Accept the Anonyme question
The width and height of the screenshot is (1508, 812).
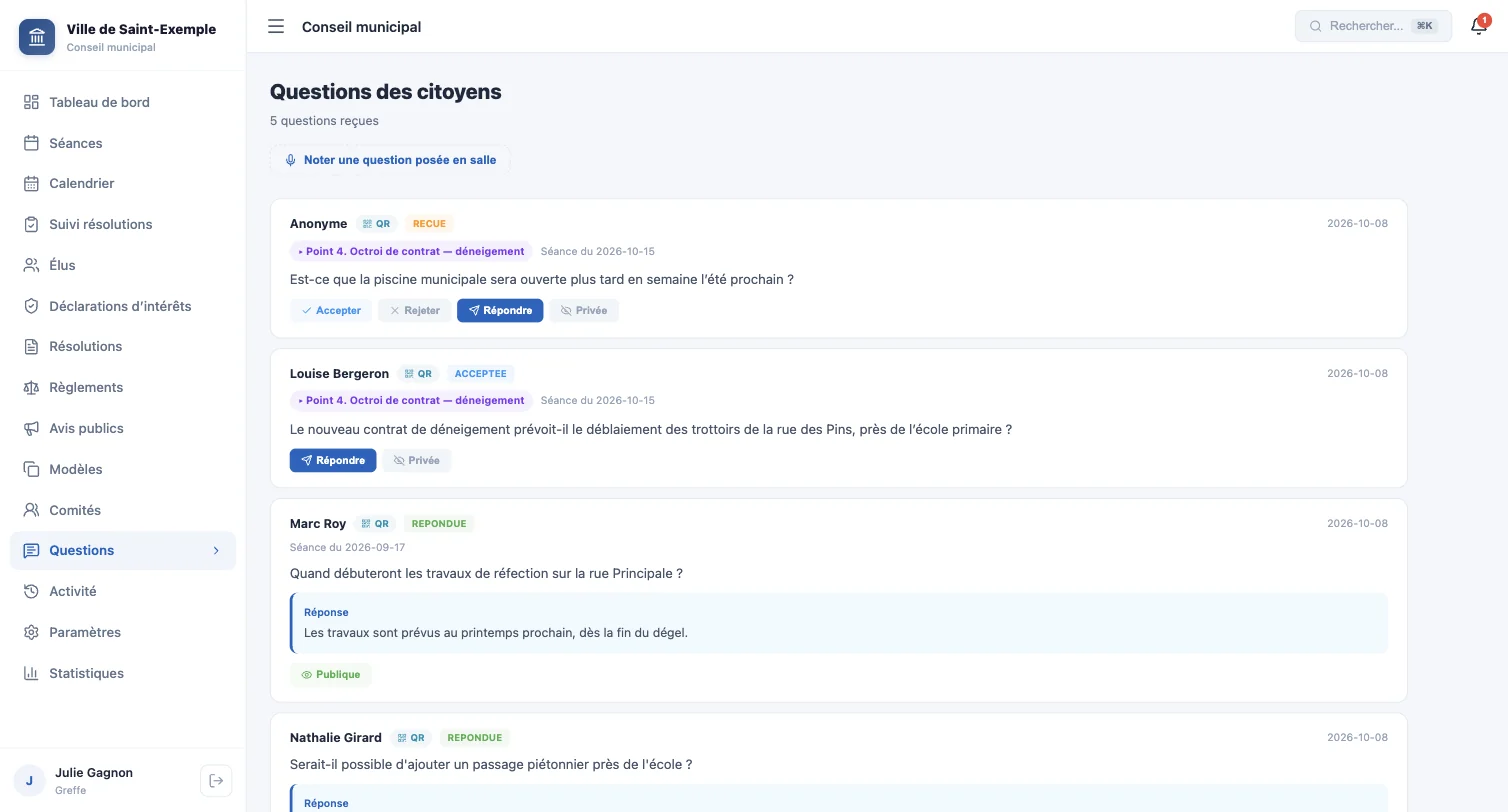click(x=331, y=310)
